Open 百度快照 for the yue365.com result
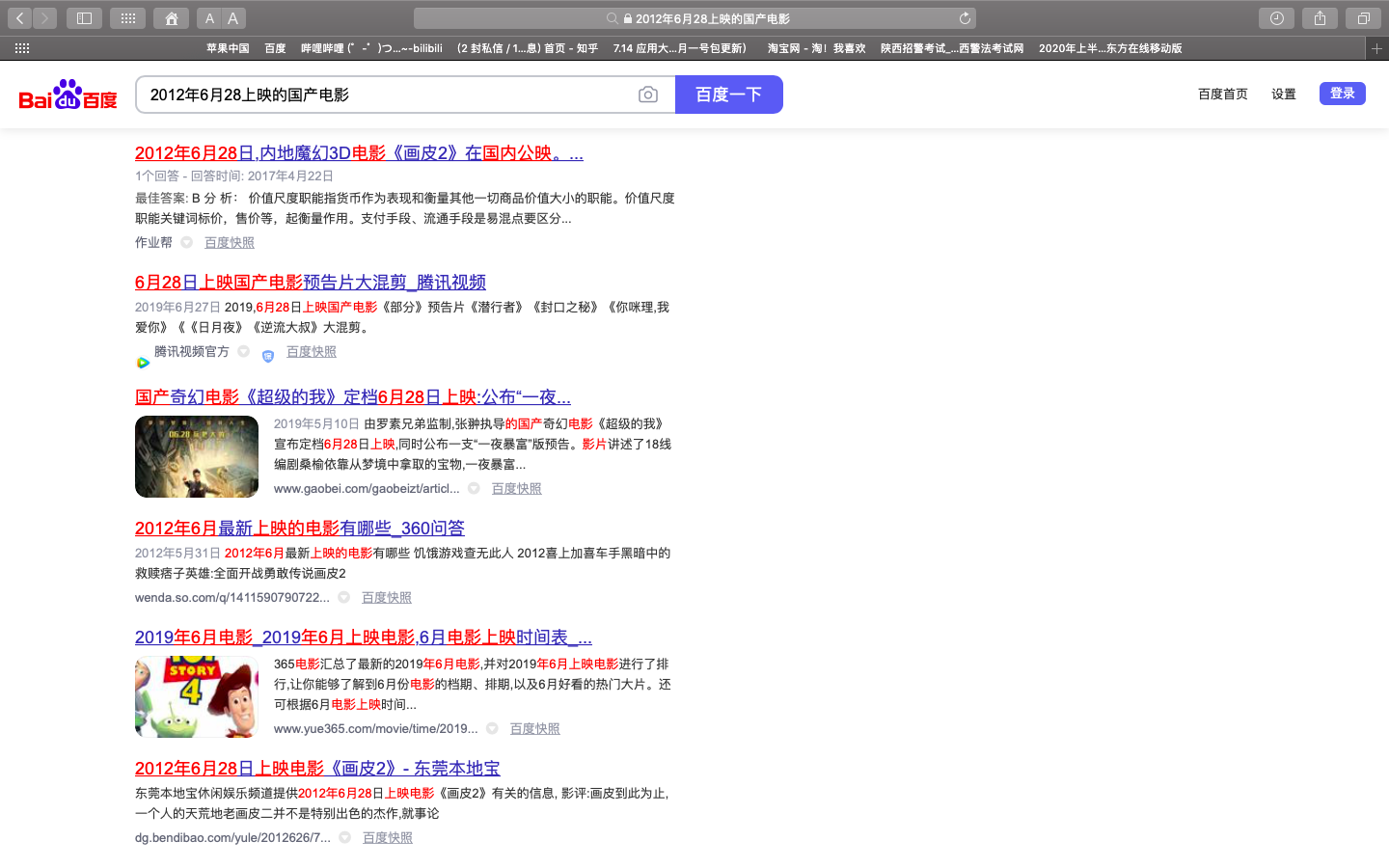 [535, 728]
